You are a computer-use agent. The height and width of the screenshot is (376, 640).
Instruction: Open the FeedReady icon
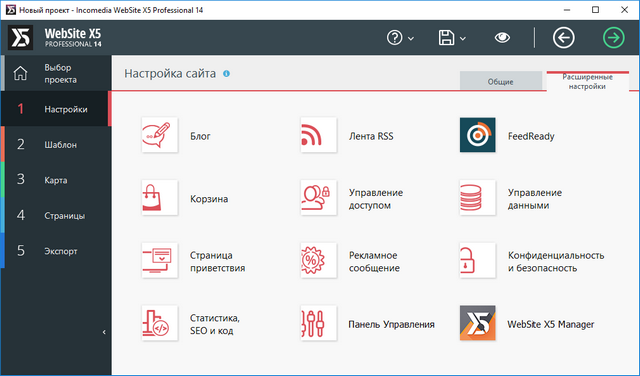(478, 135)
